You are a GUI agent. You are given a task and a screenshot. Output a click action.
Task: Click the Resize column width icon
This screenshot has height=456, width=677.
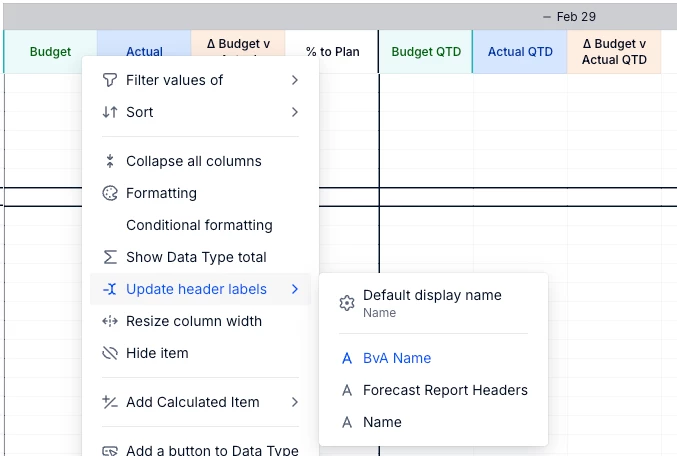pyautogui.click(x=110, y=321)
